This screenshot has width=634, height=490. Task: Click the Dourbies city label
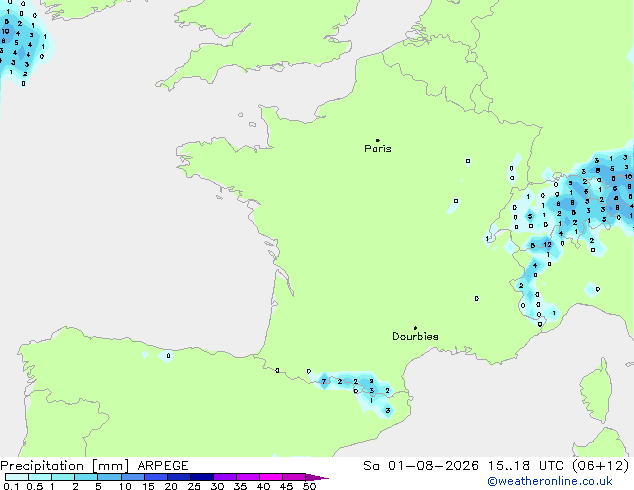[415, 336]
